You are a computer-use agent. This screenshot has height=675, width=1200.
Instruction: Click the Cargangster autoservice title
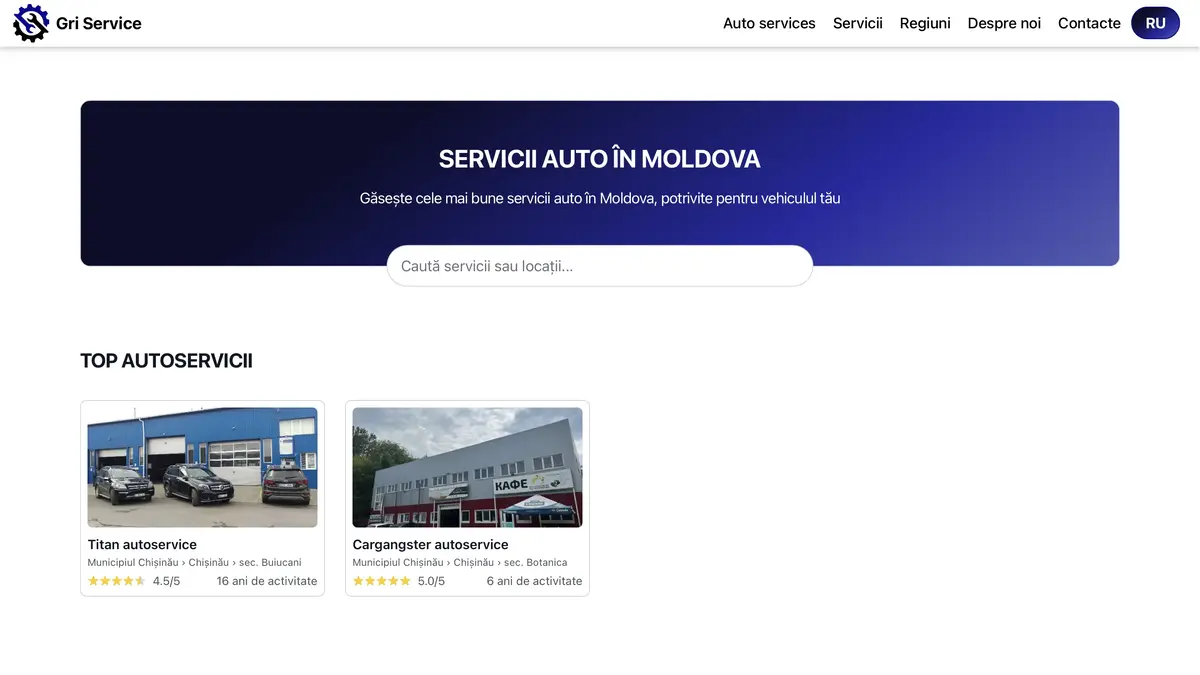[x=430, y=545]
